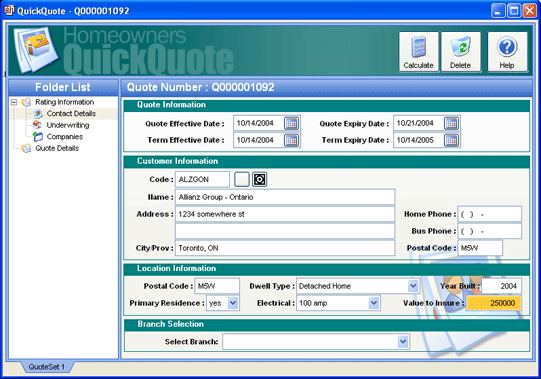Click the Folder List panel header
The width and height of the screenshot is (541, 379).
coord(63,87)
